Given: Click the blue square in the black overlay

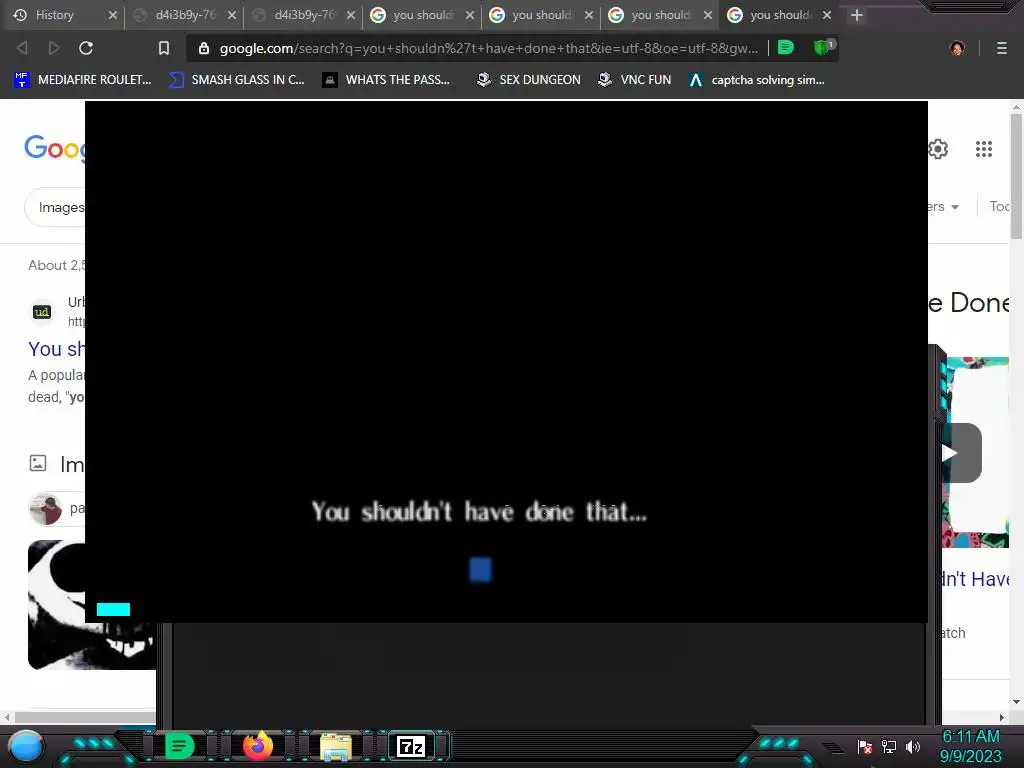Looking at the screenshot, I should point(480,569).
